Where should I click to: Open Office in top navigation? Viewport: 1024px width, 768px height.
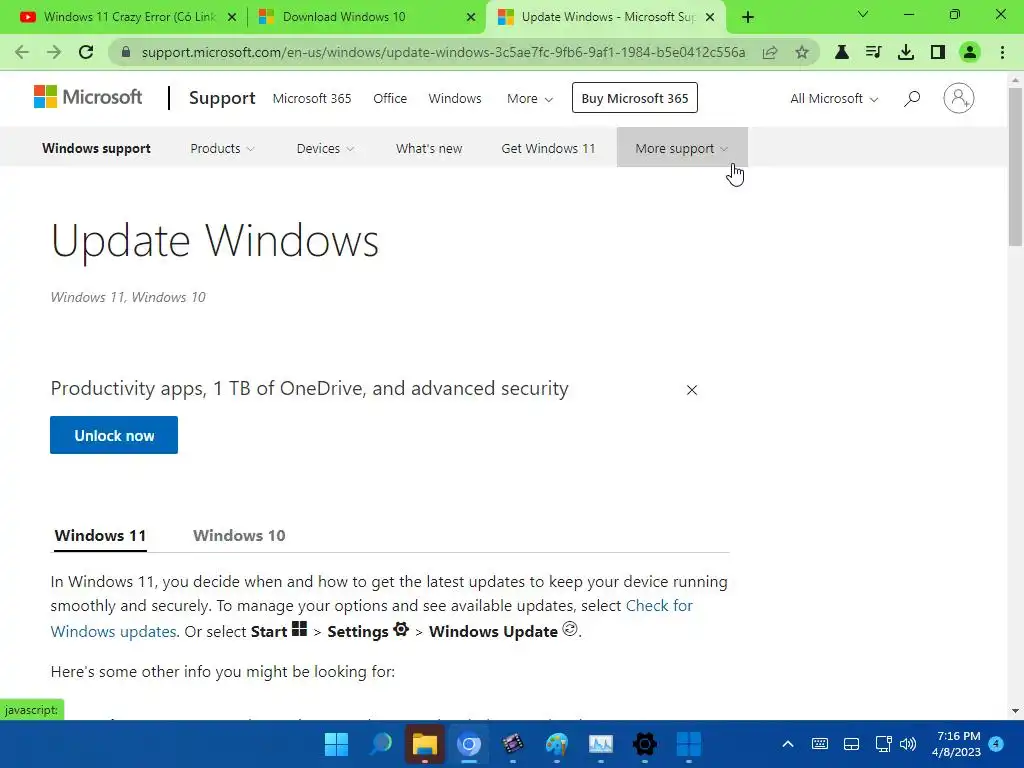(390, 99)
